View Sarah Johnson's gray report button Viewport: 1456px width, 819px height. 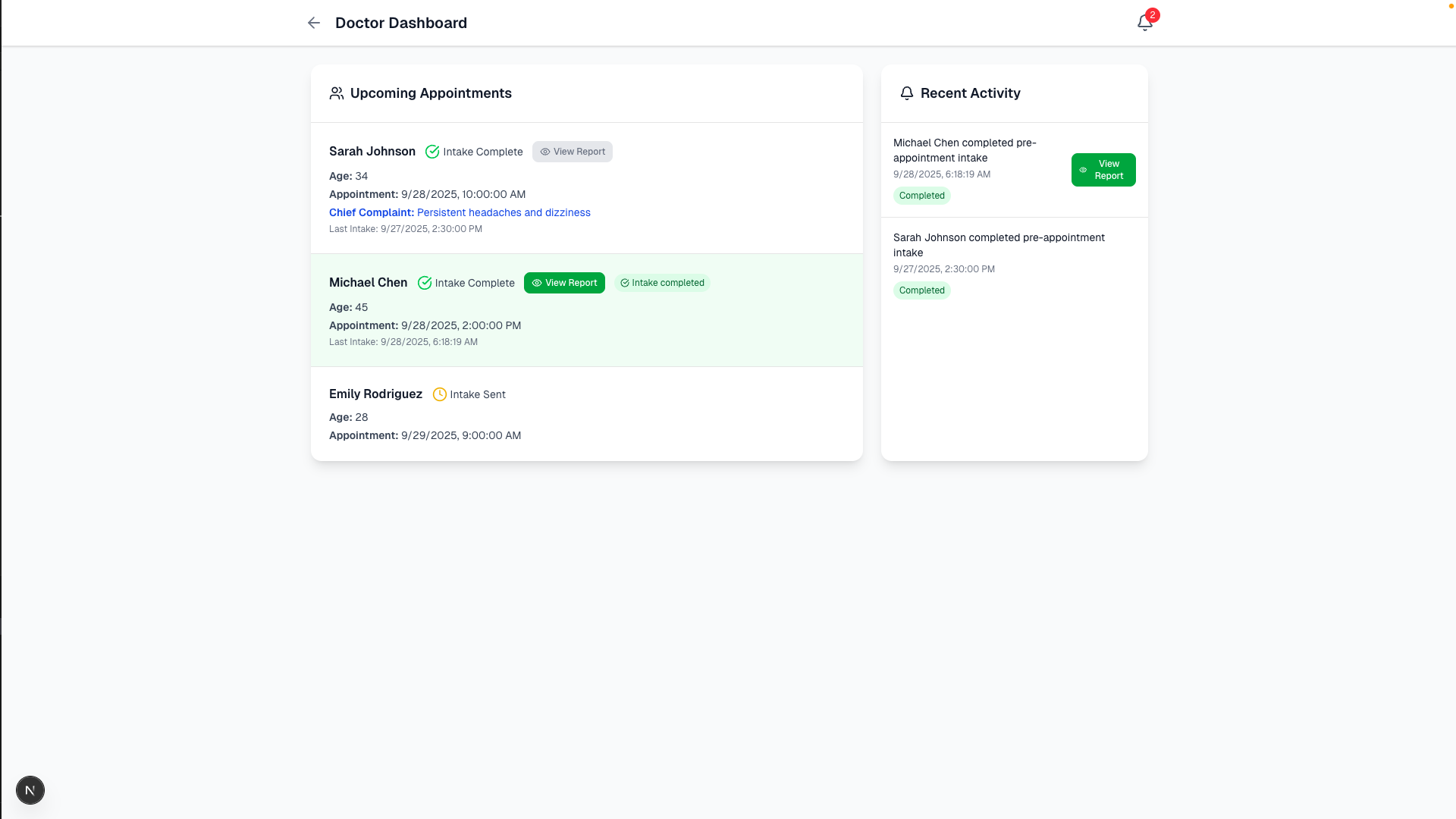click(572, 152)
